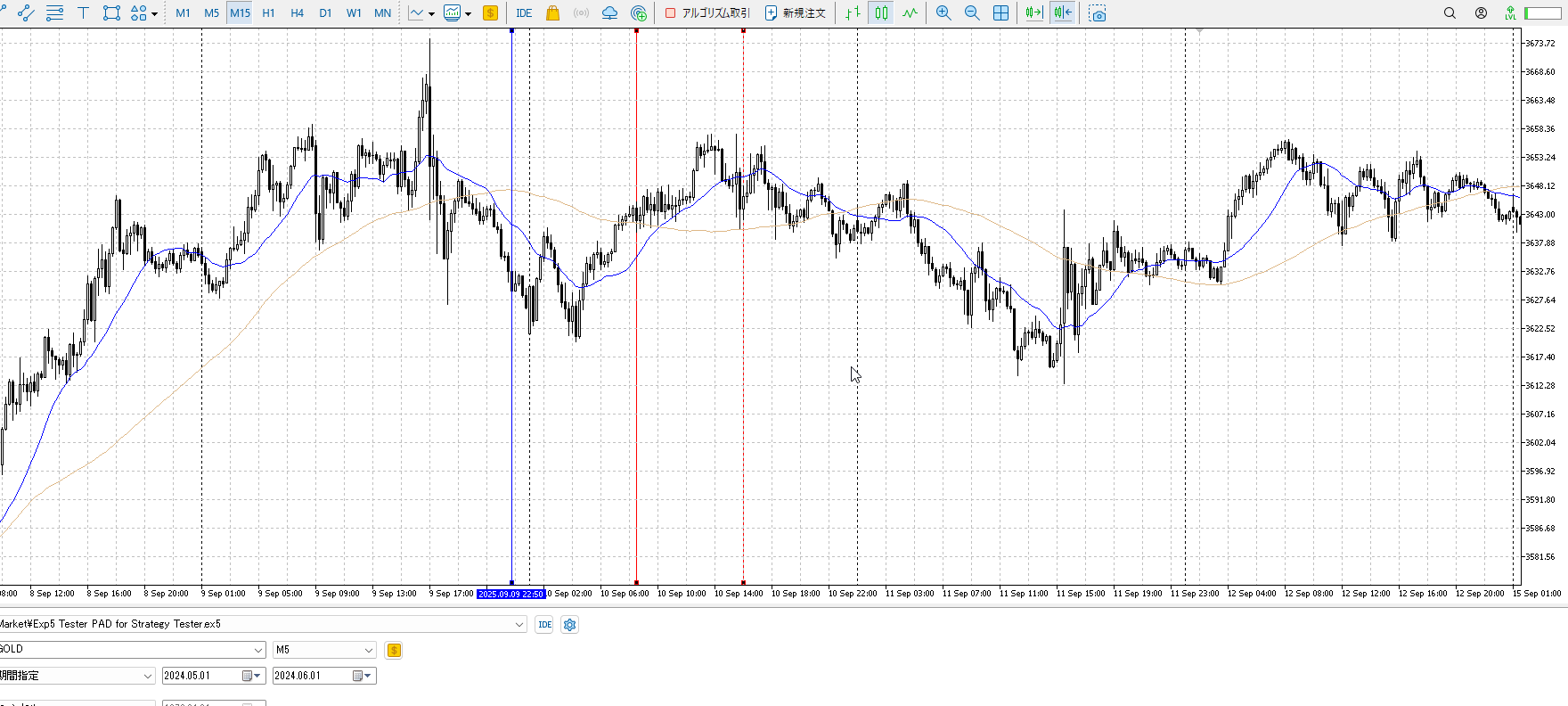Image resolution: width=1568 pixels, height=706 pixels.
Task: Open search with magnifier icon
Action: point(1450,13)
